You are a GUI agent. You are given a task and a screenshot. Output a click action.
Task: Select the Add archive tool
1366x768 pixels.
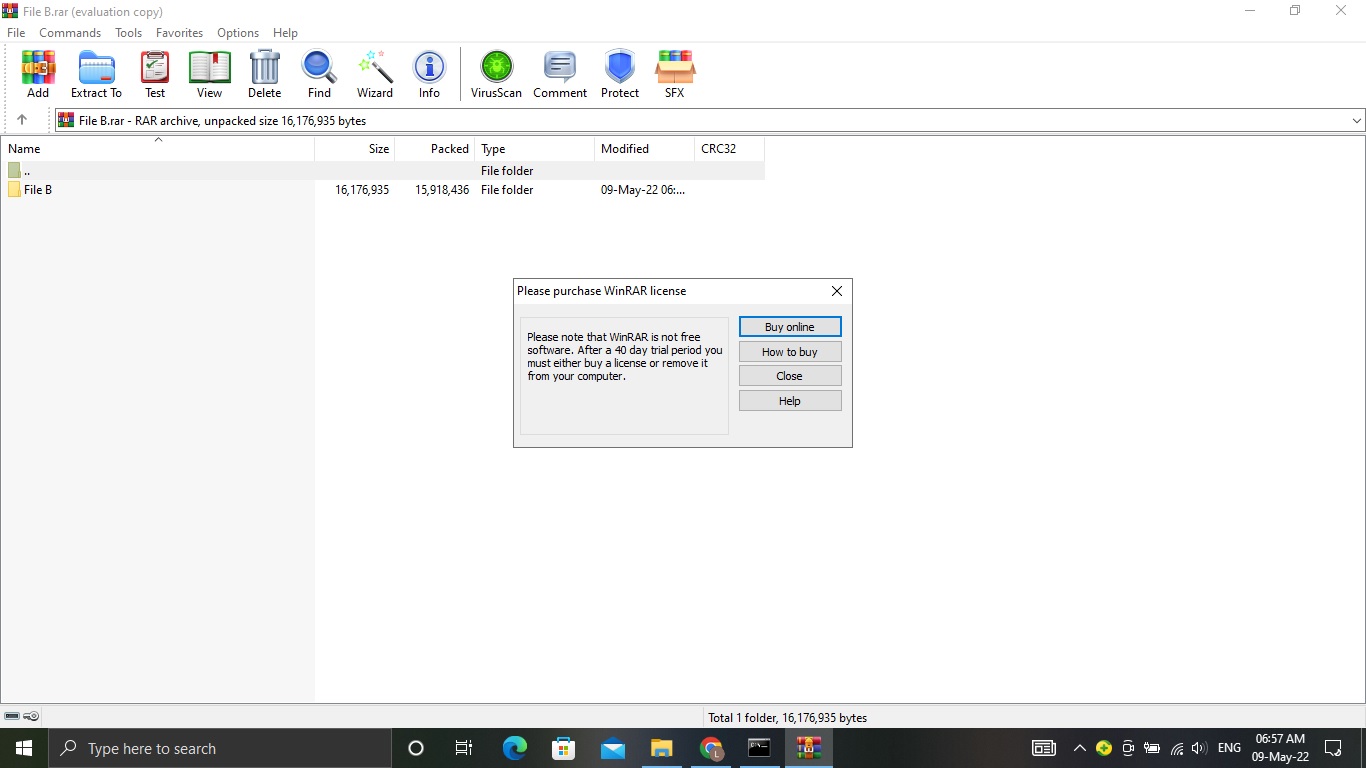pos(38,72)
